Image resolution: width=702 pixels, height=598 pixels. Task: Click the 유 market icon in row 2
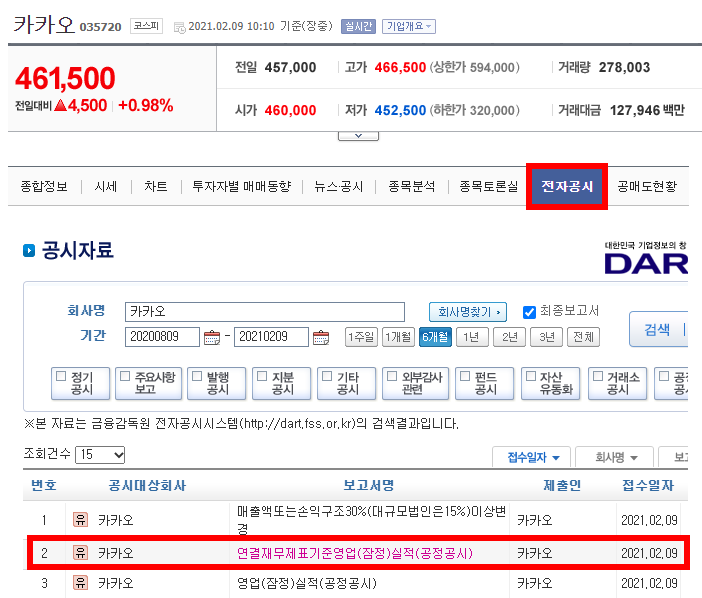80,553
